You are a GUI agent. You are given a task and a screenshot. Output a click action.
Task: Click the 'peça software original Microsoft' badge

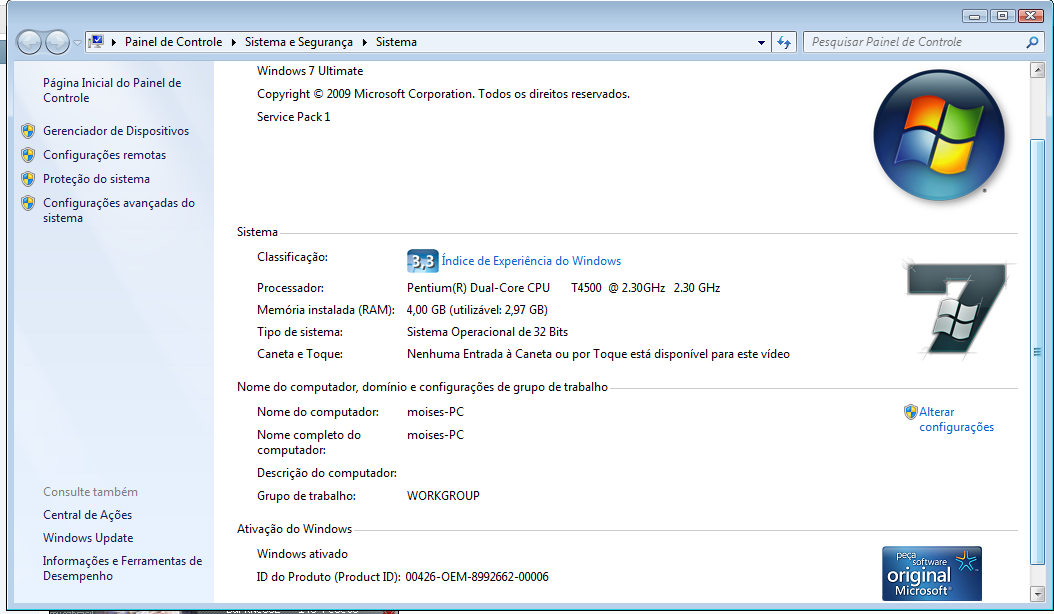[931, 573]
